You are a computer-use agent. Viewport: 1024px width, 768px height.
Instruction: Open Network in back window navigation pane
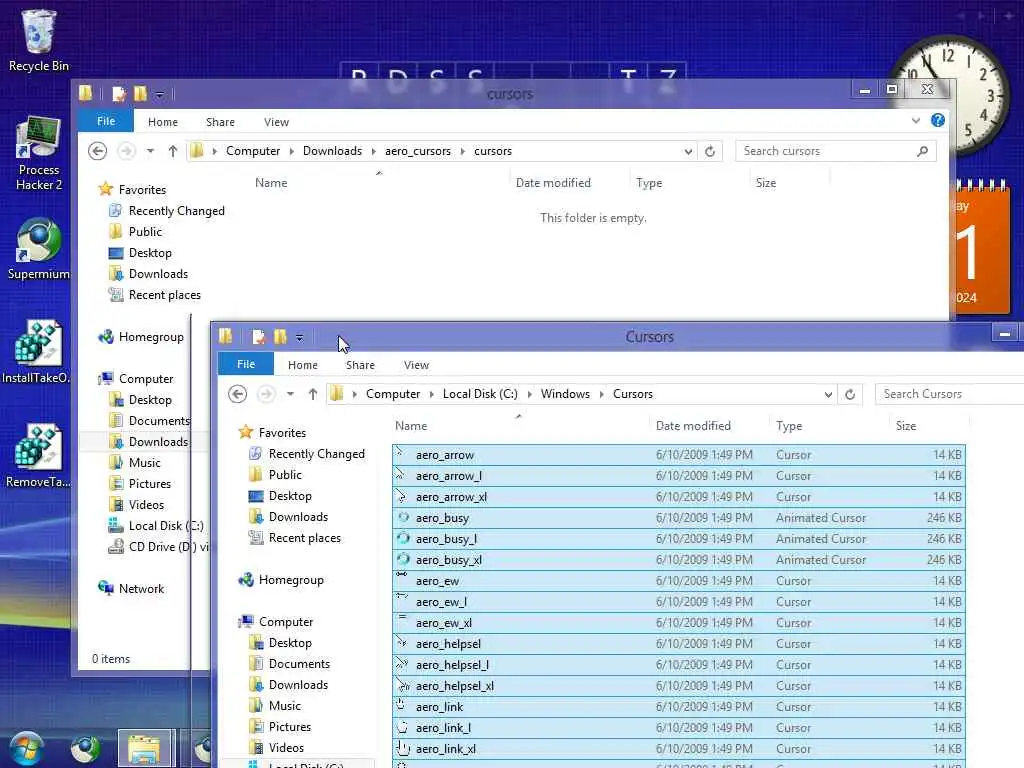click(x=141, y=588)
